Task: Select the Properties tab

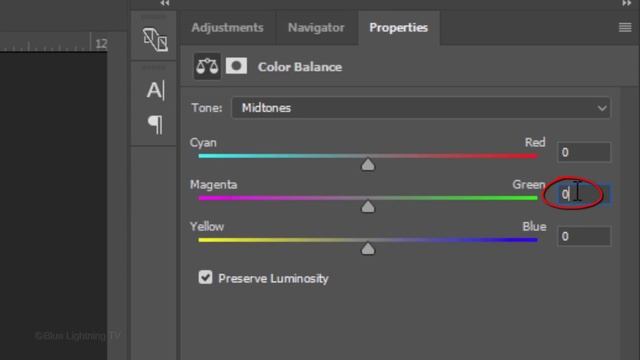Action: pos(398,28)
